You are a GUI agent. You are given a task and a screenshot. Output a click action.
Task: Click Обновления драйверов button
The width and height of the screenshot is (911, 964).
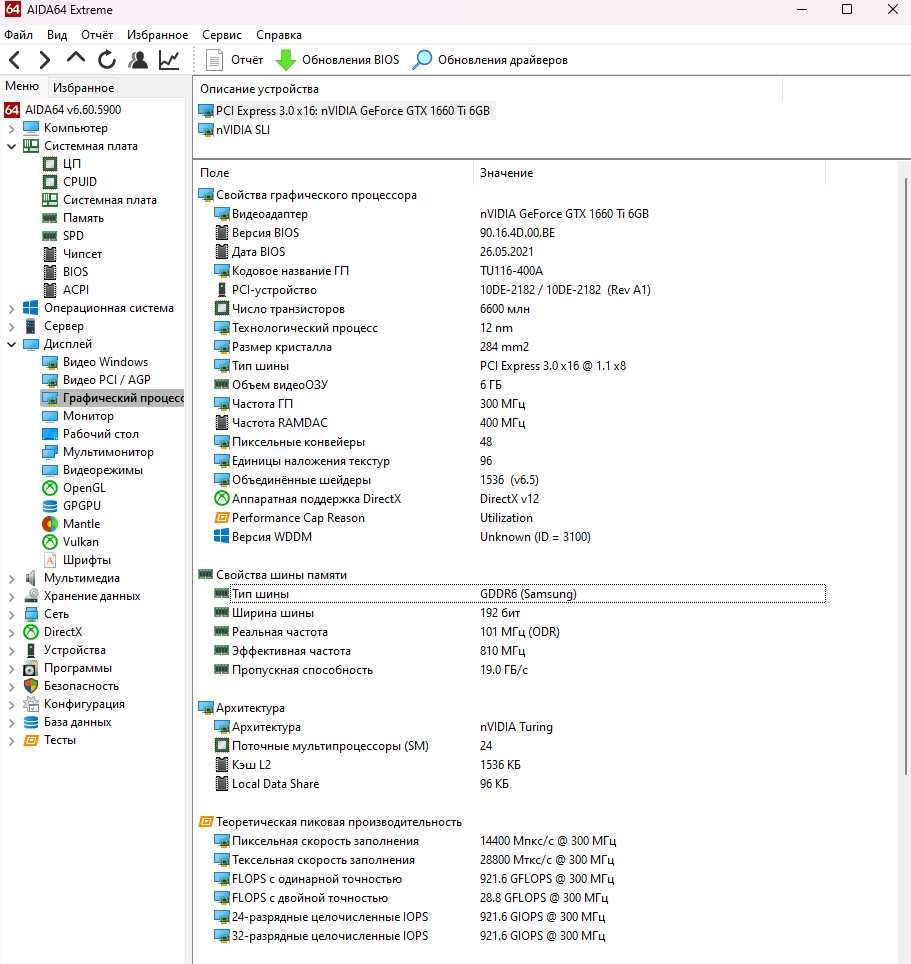[490, 60]
